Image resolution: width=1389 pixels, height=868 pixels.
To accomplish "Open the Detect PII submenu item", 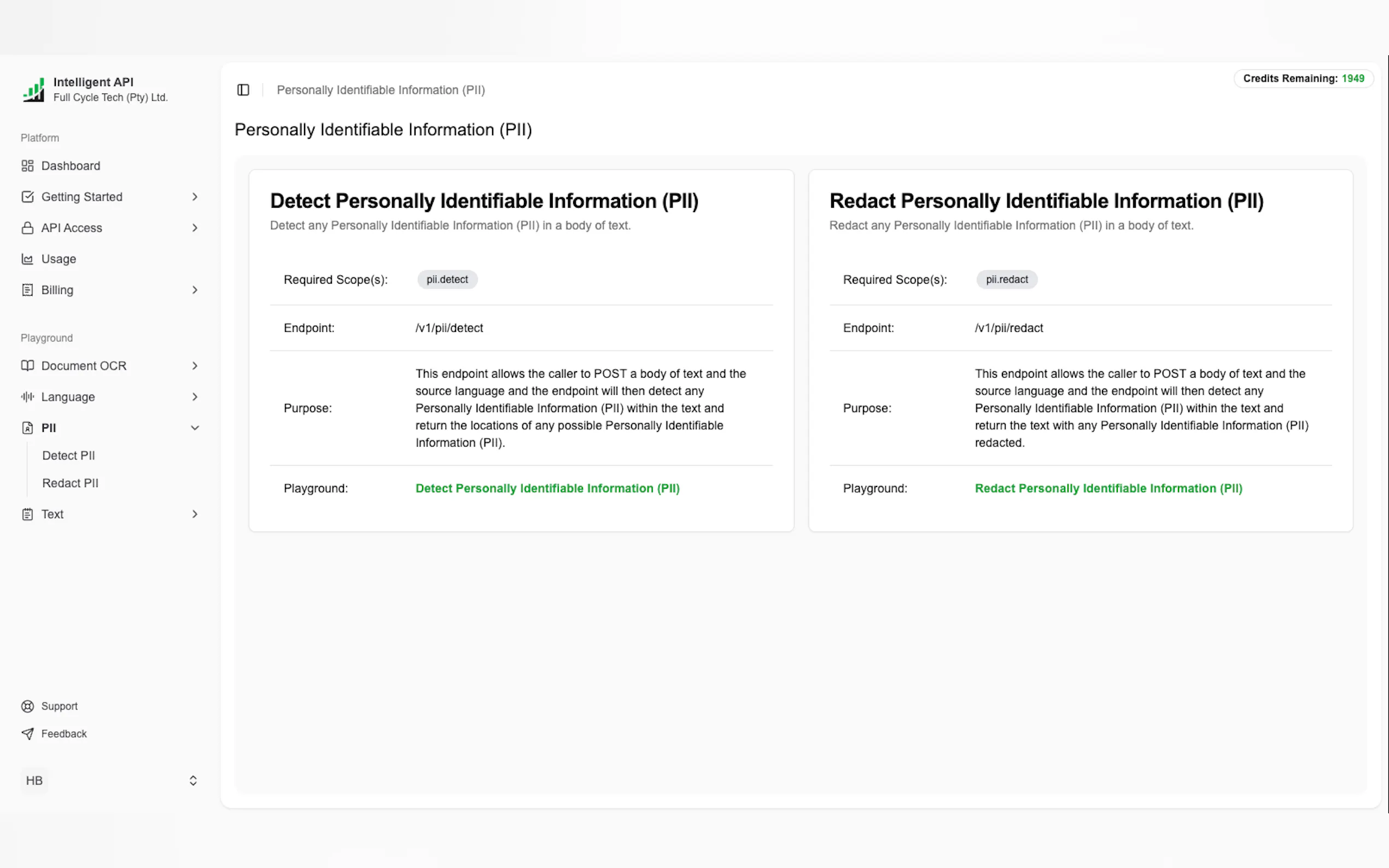I will pos(68,455).
